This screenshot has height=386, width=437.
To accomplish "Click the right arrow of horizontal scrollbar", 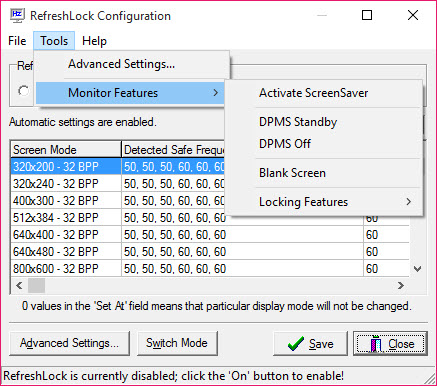I will (x=401, y=285).
